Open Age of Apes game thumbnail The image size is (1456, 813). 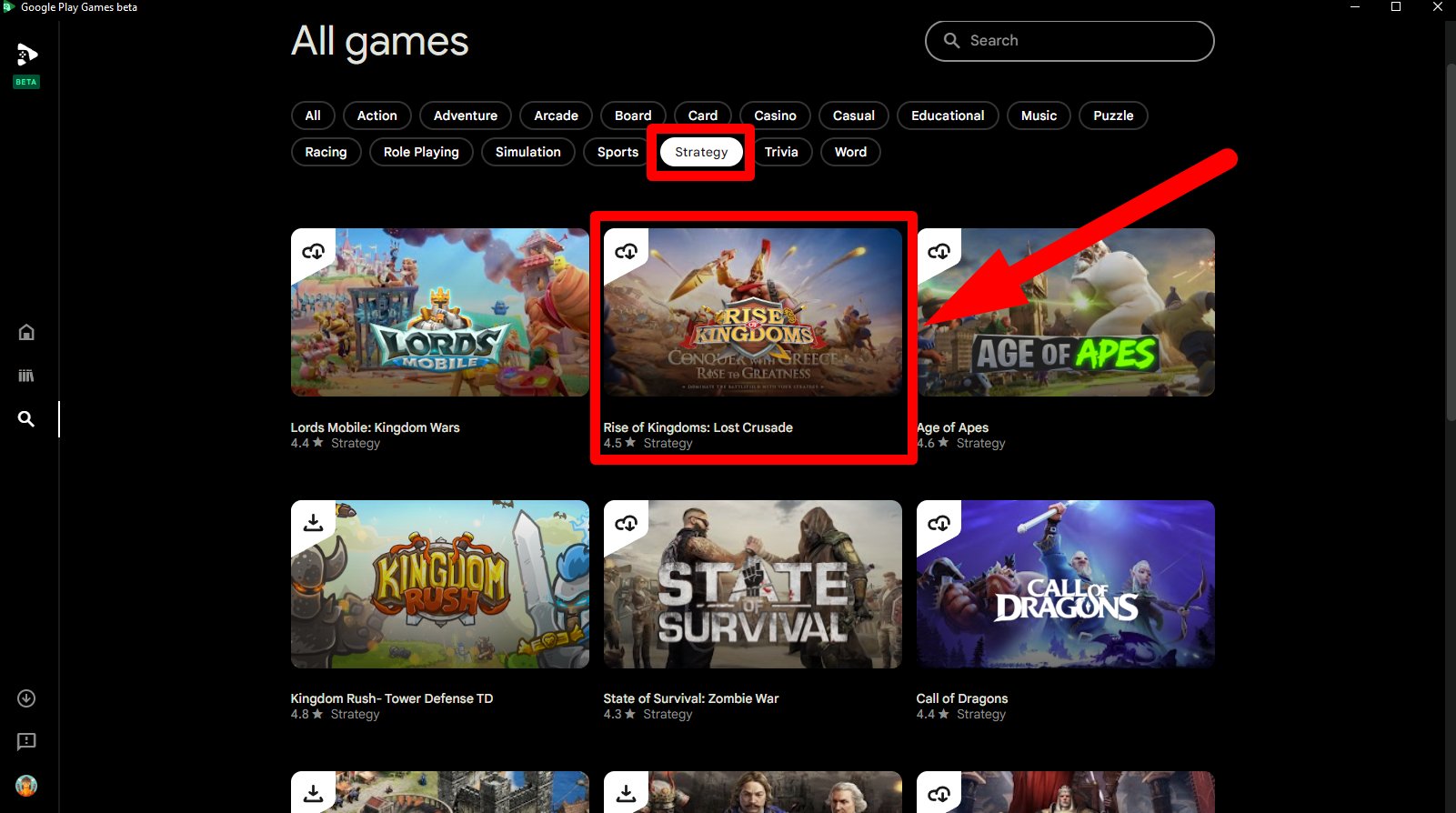click(1066, 312)
